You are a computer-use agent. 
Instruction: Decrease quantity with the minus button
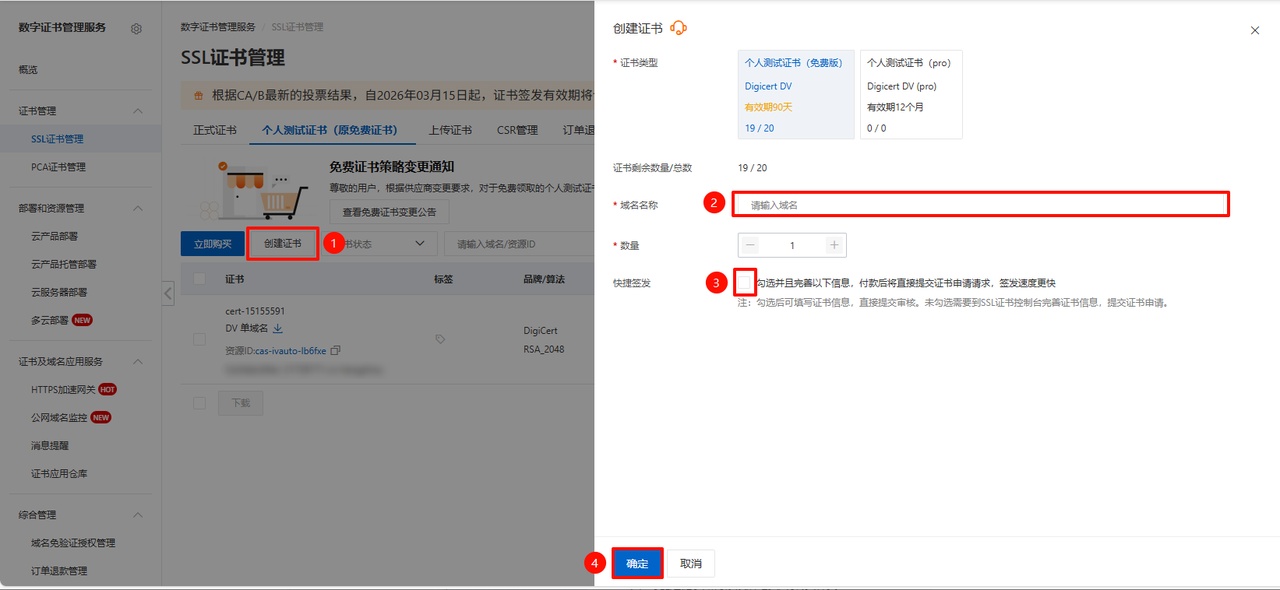point(751,245)
